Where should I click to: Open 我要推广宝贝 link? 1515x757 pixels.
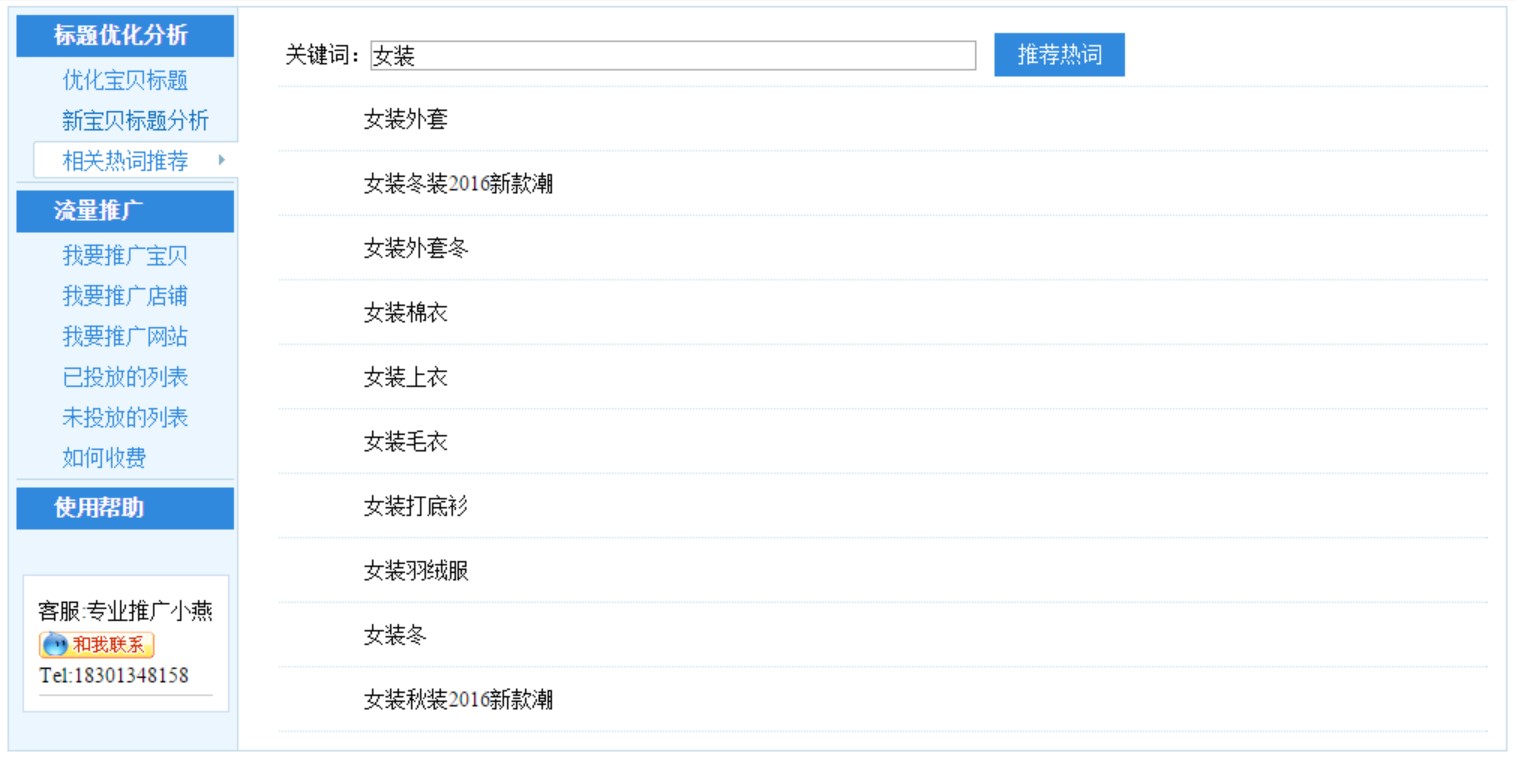125,255
